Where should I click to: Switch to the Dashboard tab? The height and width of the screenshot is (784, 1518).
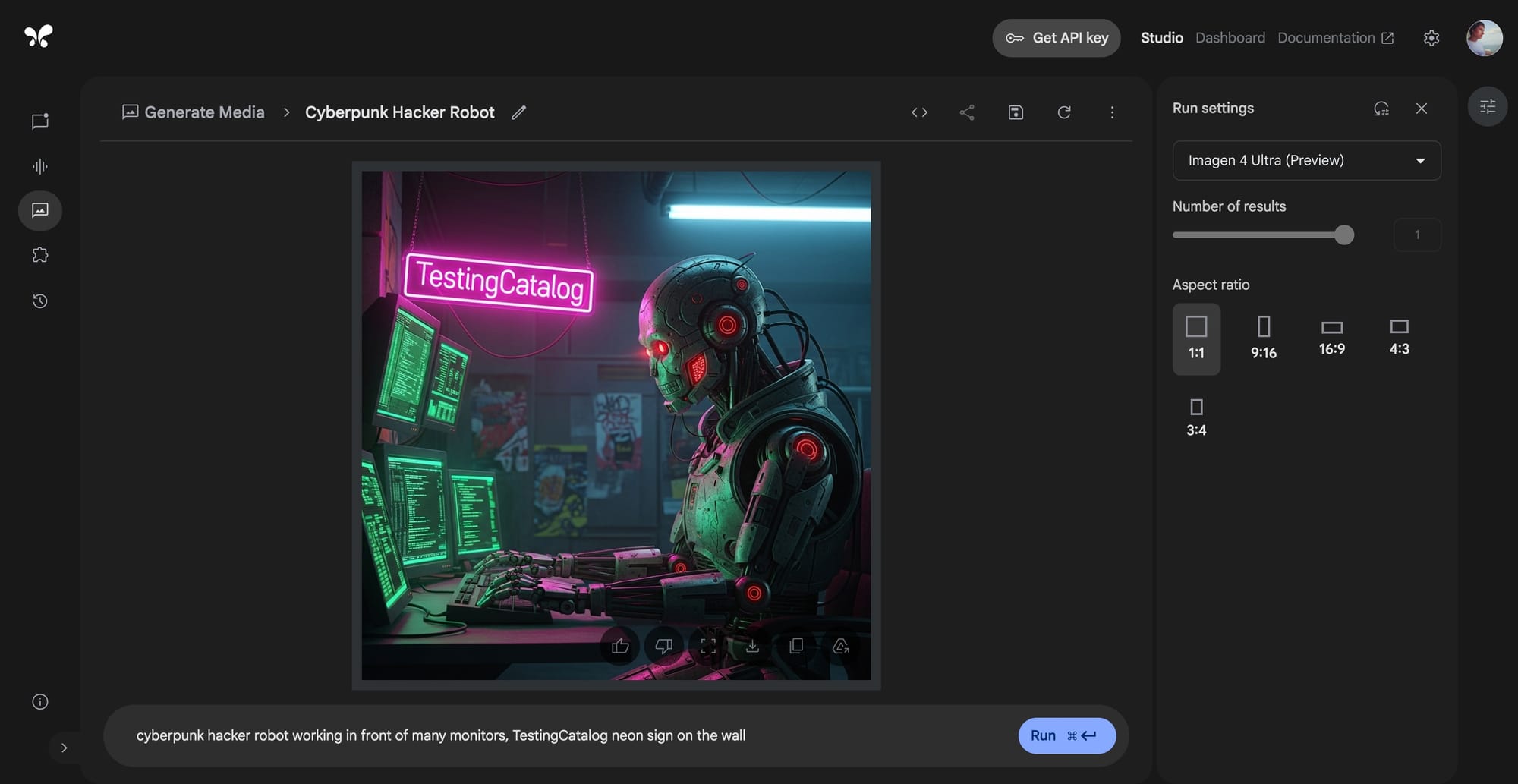point(1230,37)
